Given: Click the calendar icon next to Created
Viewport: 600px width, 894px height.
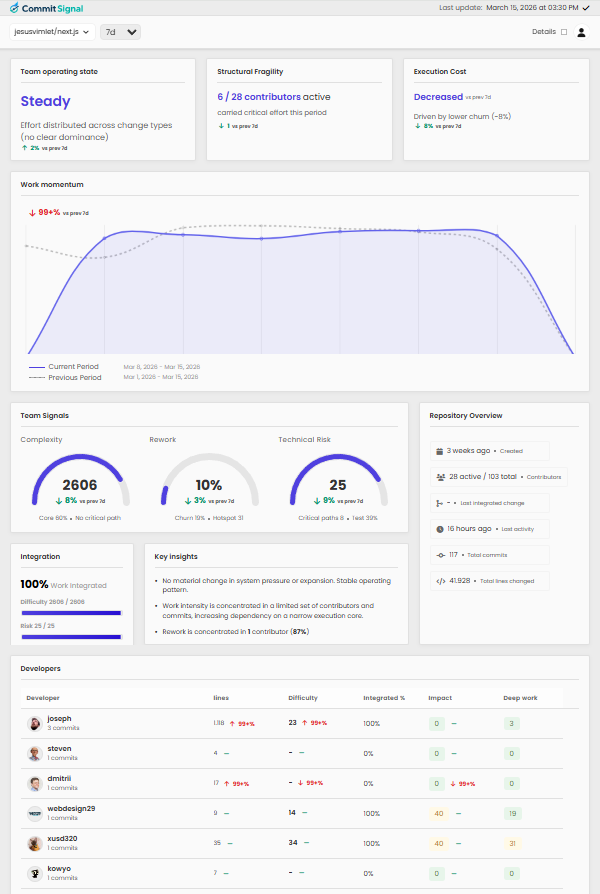Looking at the screenshot, I should click(439, 451).
